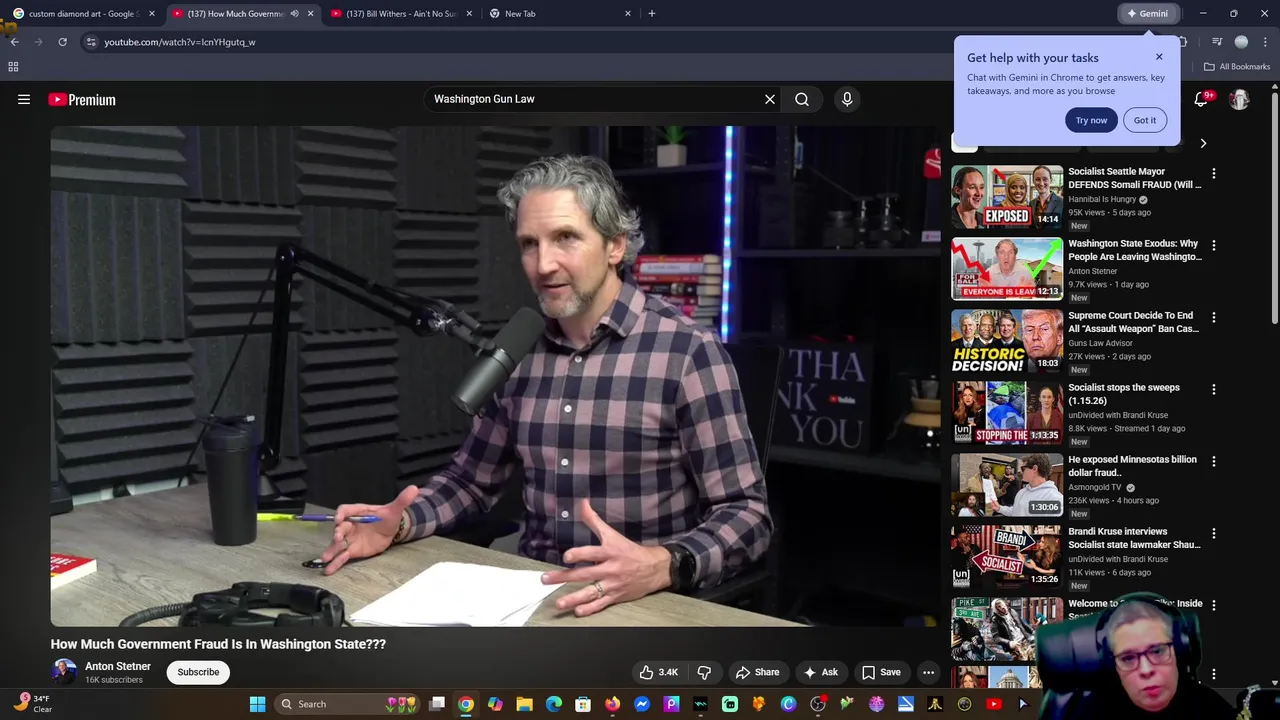The width and height of the screenshot is (1280, 720).
Task: Play Socialist Seattle Mayor DEFENDS video thumbnail
Action: click(x=1007, y=197)
